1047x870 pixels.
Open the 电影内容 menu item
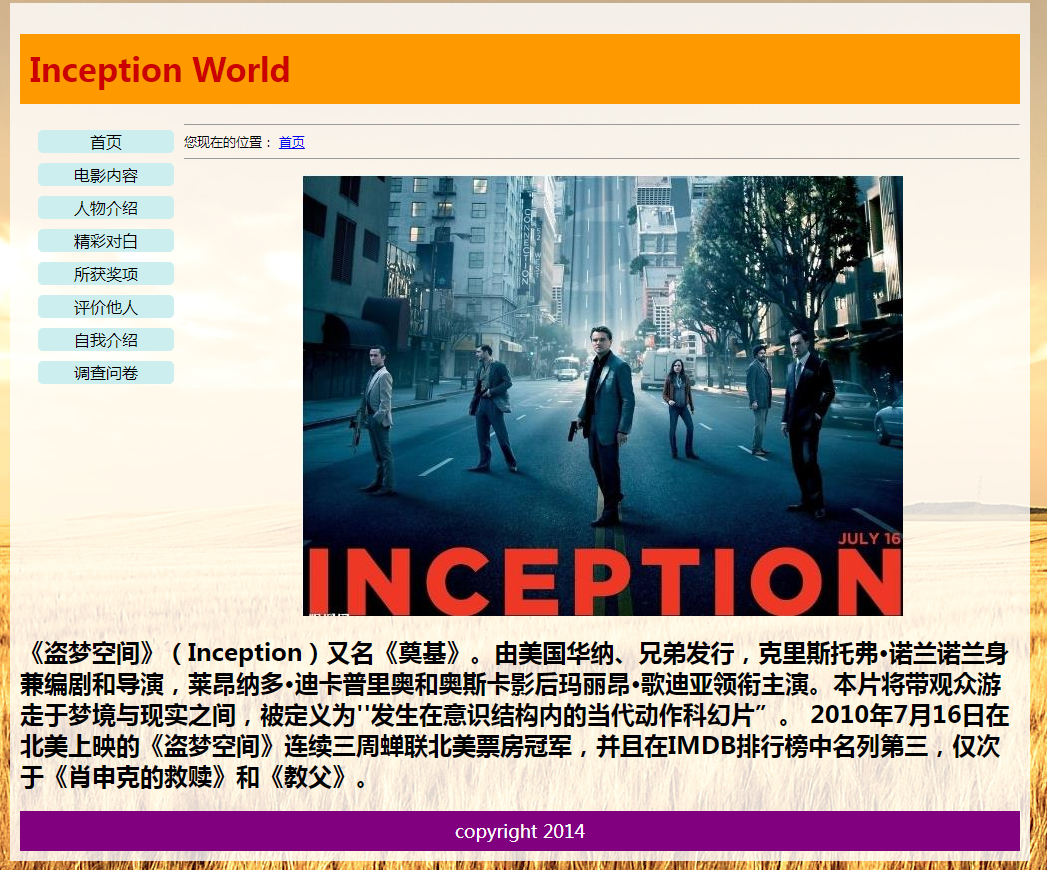[x=106, y=175]
